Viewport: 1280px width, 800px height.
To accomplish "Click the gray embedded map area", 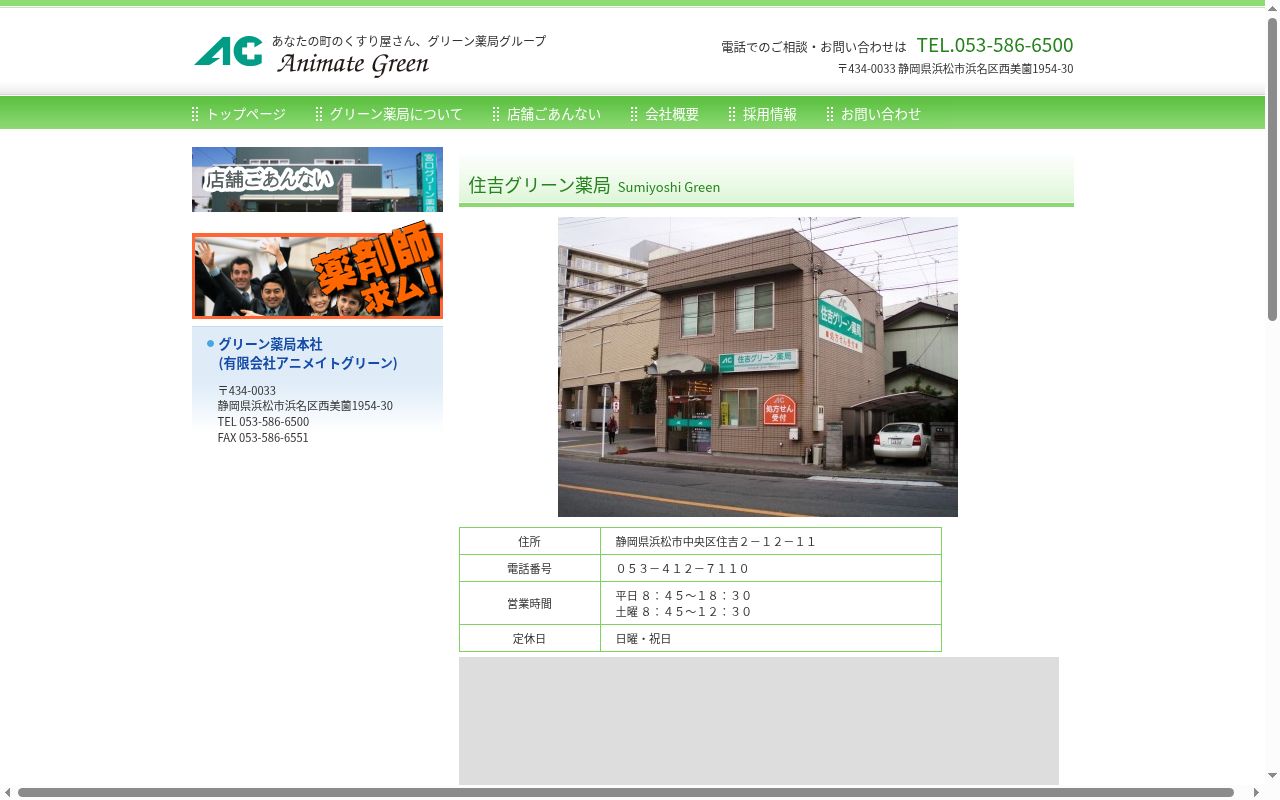I will tap(759, 721).
